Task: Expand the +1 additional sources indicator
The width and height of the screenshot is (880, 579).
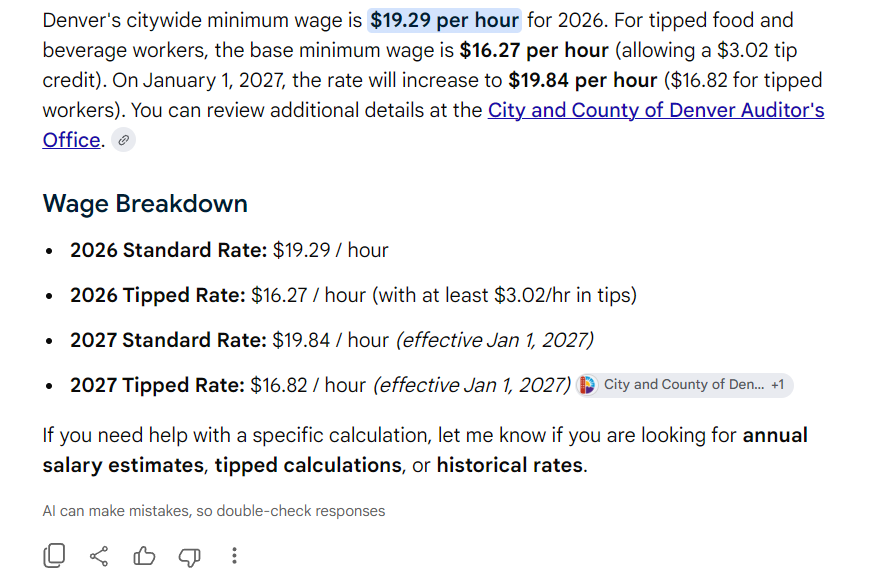Action: pyautogui.click(x=778, y=385)
